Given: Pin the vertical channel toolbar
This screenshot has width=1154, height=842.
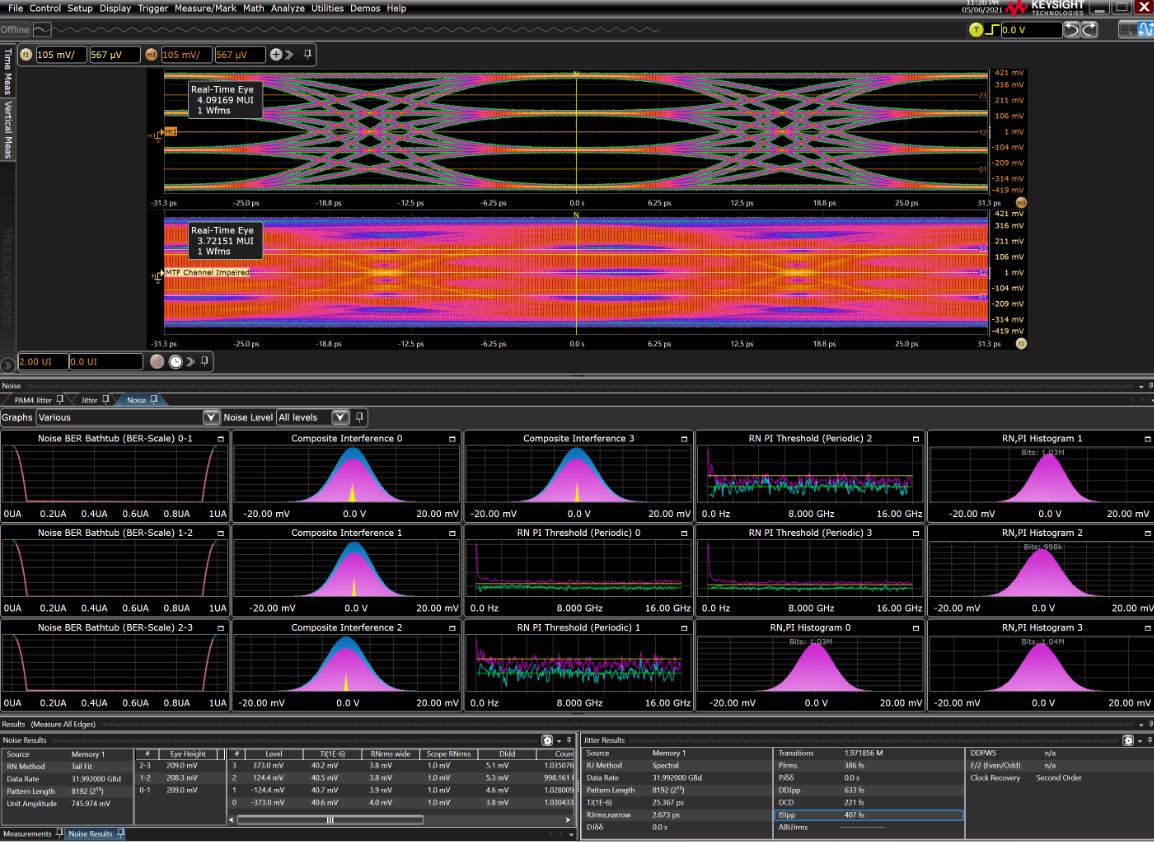Looking at the screenshot, I should (308, 54).
